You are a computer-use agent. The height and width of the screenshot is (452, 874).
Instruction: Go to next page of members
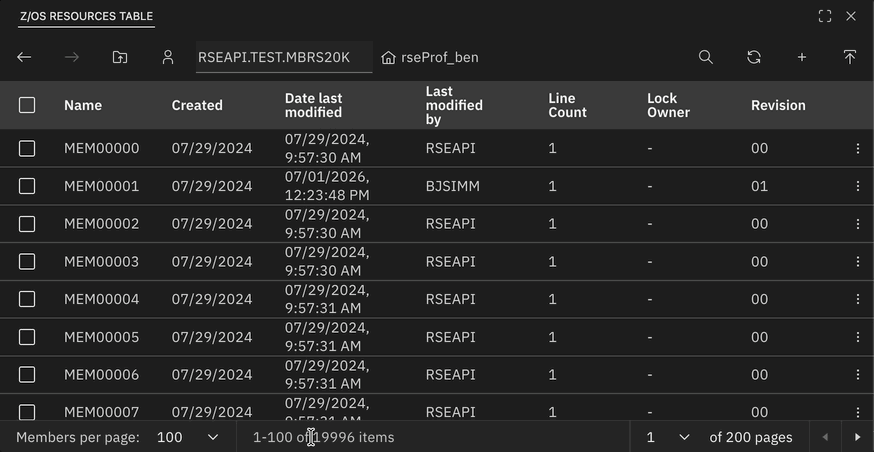[x=857, y=438]
